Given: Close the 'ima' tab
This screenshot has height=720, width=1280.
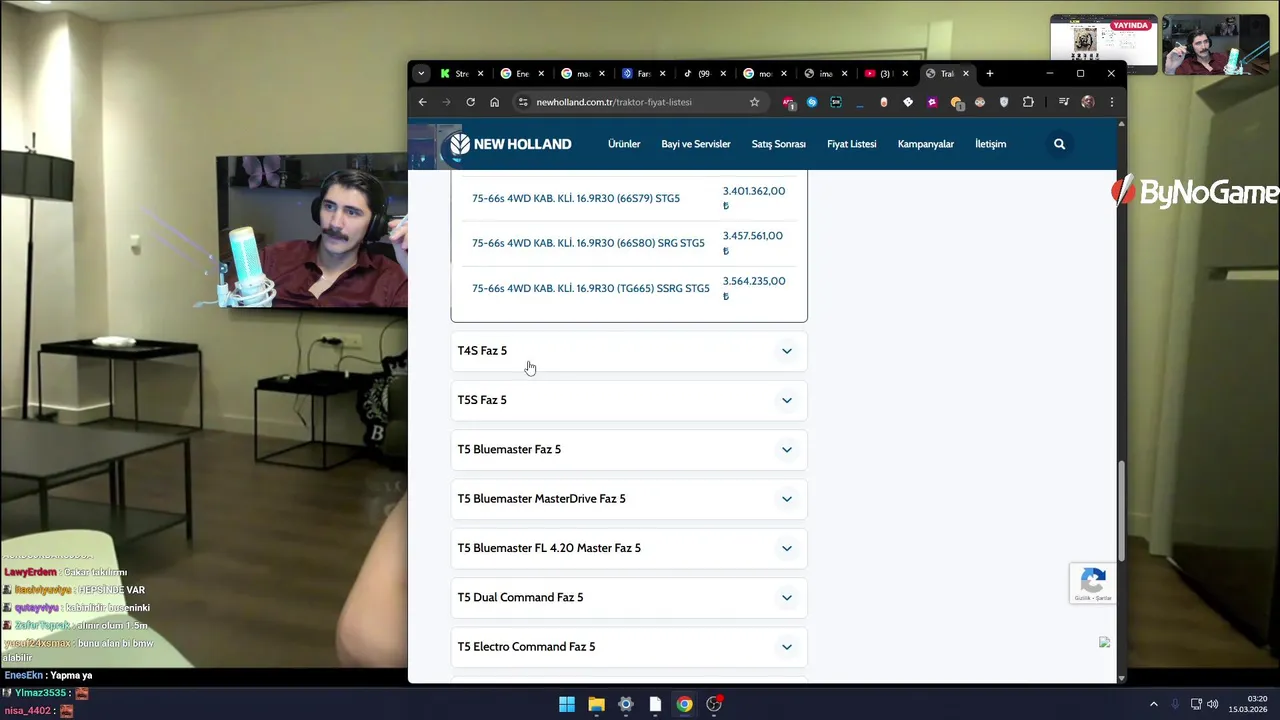Looking at the screenshot, I should (845, 73).
